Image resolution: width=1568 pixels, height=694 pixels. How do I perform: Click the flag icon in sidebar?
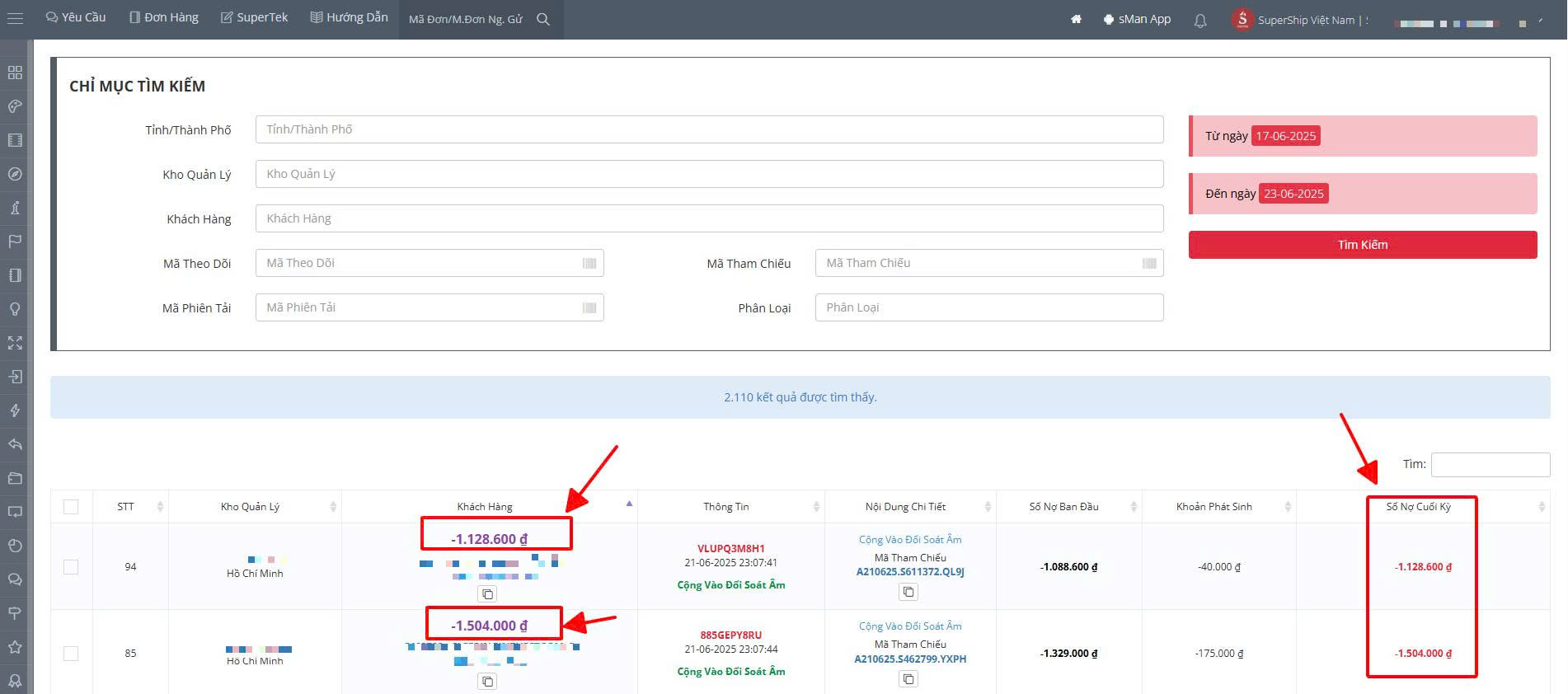15,241
